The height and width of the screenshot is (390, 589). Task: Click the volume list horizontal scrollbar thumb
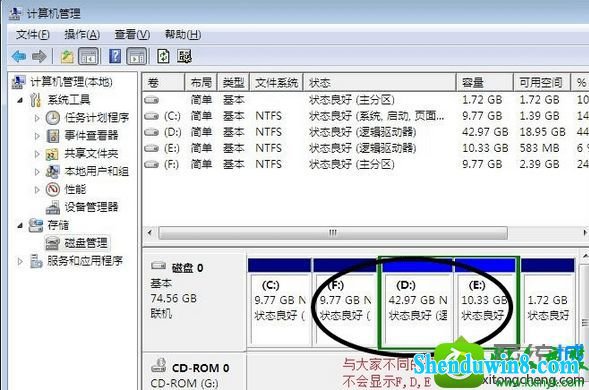pyautogui.click(x=333, y=233)
